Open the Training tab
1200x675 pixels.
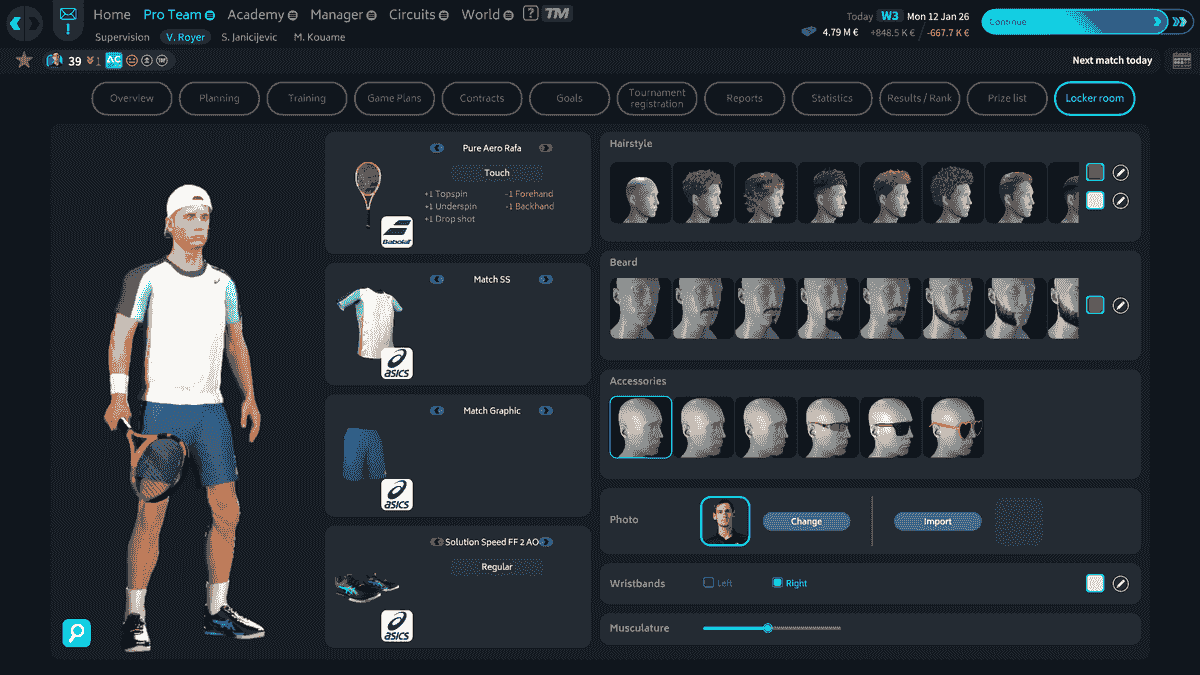click(307, 98)
